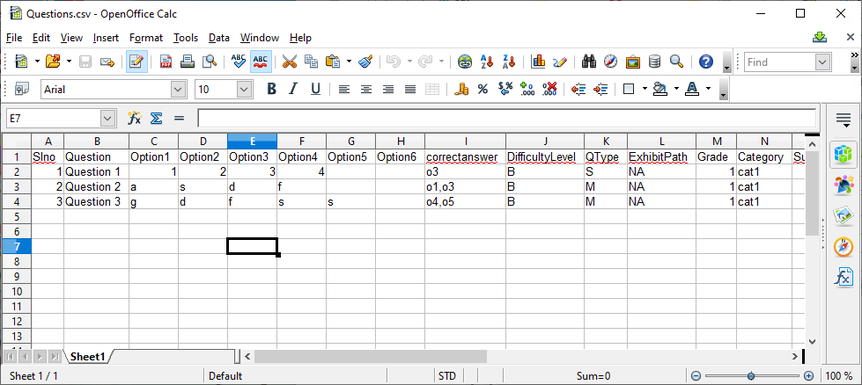Increase indent icon

tap(600, 89)
